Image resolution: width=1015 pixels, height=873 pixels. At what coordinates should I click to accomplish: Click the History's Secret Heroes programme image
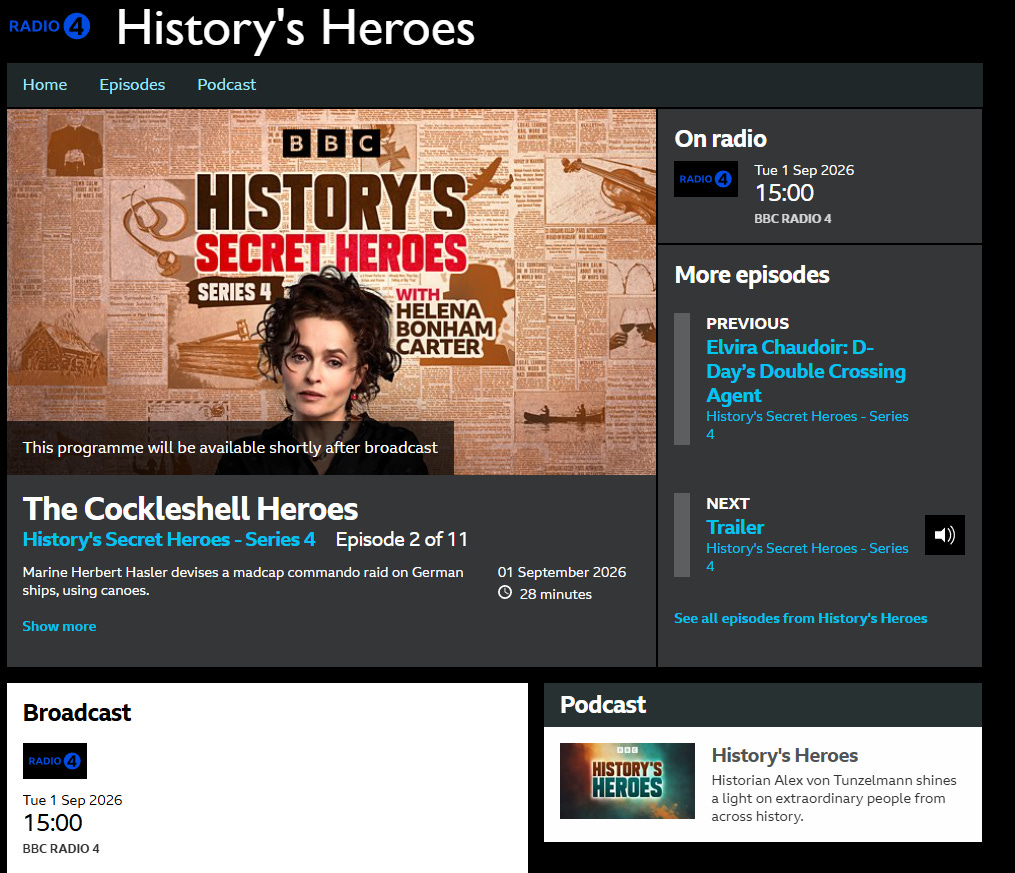331,292
